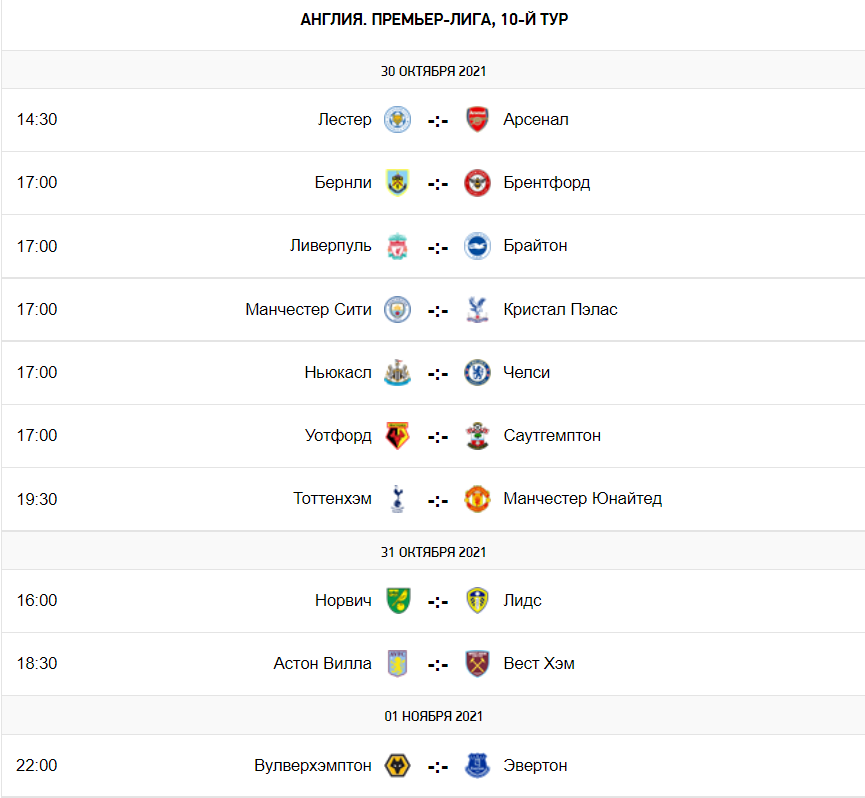Open the Кристал Пэлас team link
Screen dimensions: 865x798
[560, 309]
